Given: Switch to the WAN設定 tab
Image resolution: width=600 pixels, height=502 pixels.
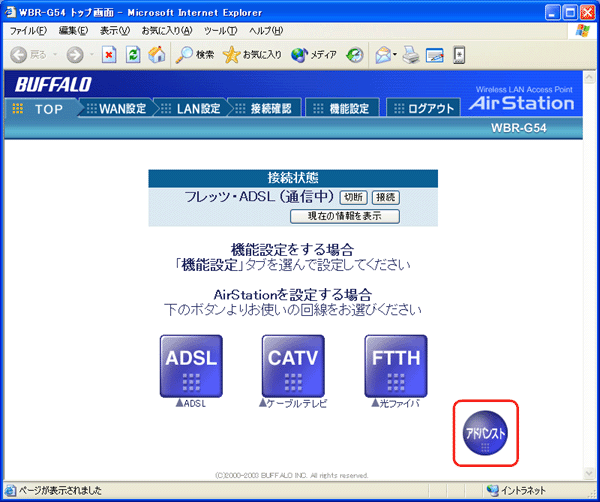Looking at the screenshot, I should (x=116, y=109).
